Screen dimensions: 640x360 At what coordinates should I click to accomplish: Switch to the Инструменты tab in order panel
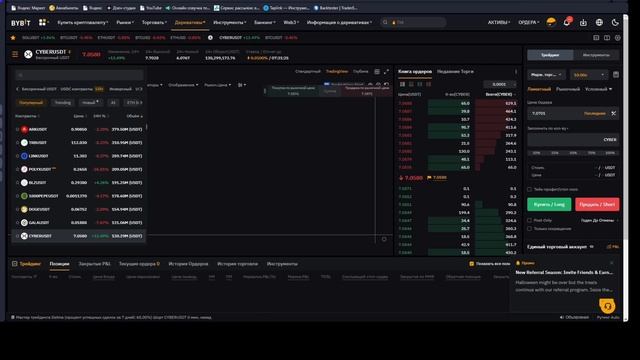click(596, 55)
